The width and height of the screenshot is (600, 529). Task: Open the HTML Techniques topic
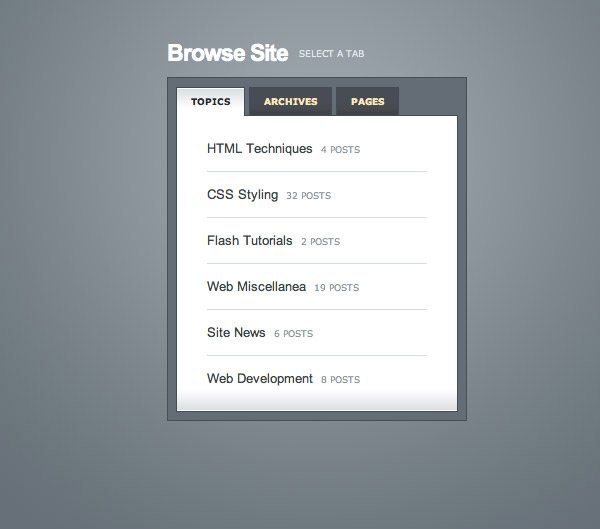[x=259, y=149]
